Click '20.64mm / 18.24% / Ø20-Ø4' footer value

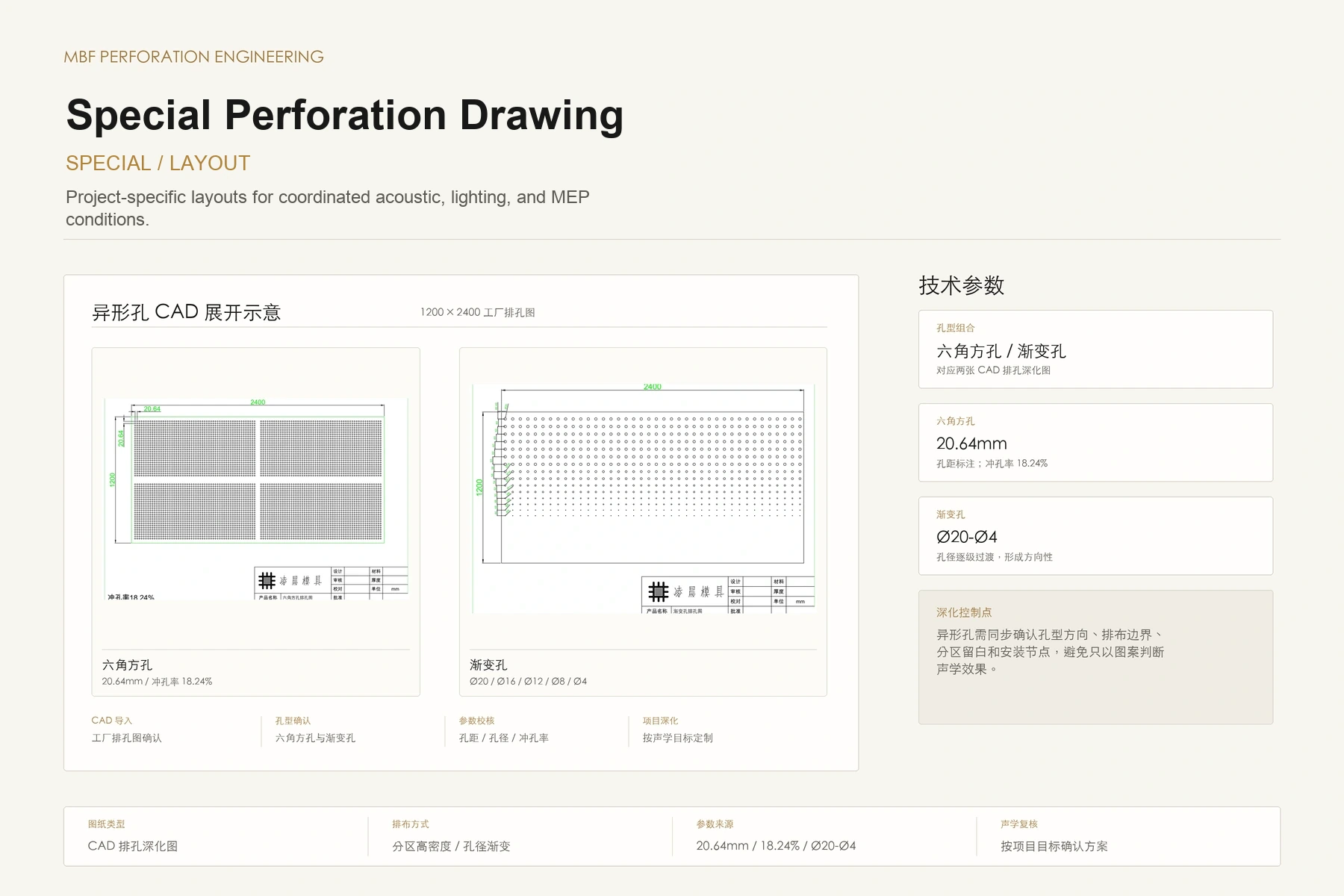pos(776,846)
